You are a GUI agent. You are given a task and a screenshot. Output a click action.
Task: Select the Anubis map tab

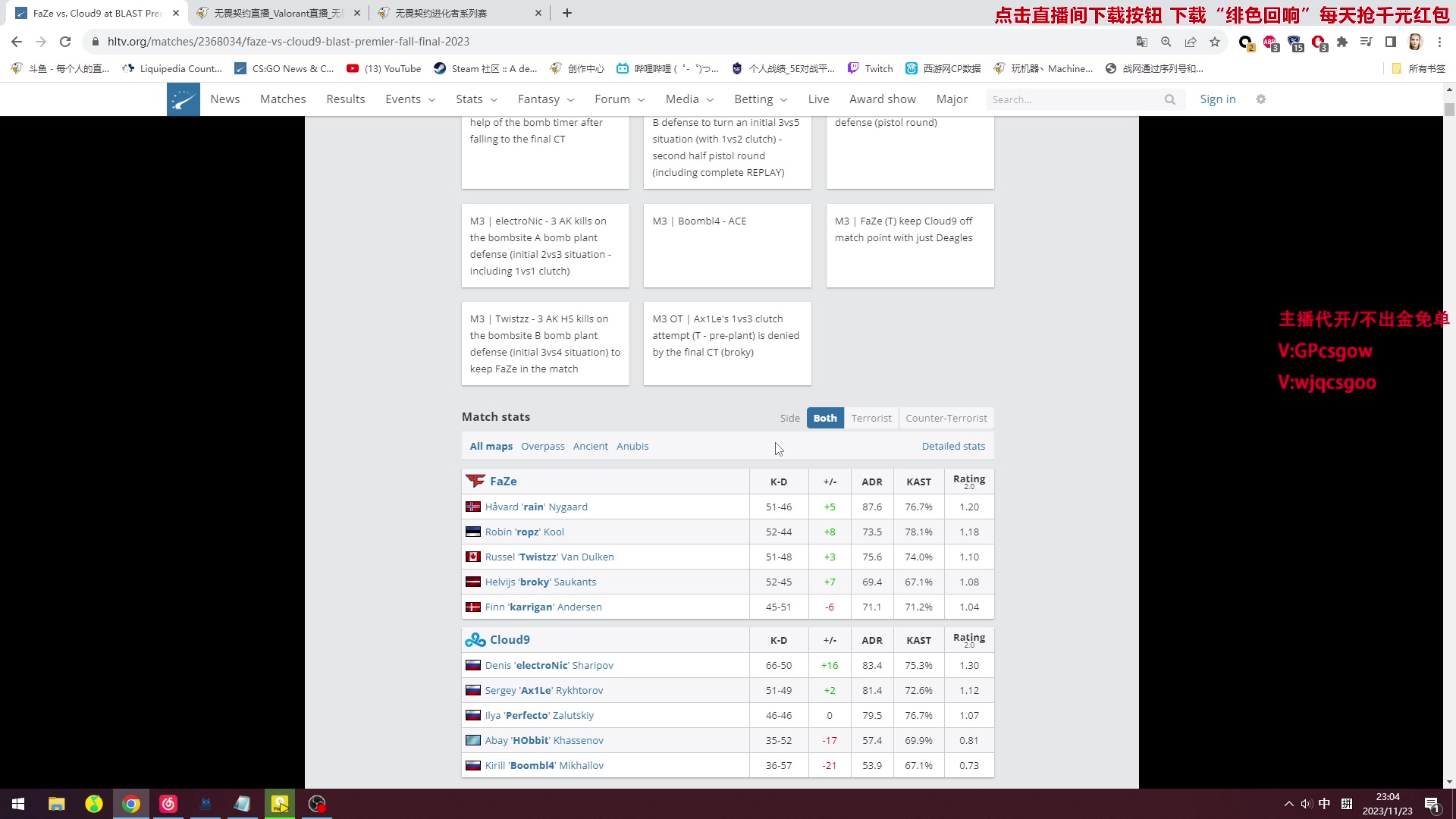pos(632,447)
